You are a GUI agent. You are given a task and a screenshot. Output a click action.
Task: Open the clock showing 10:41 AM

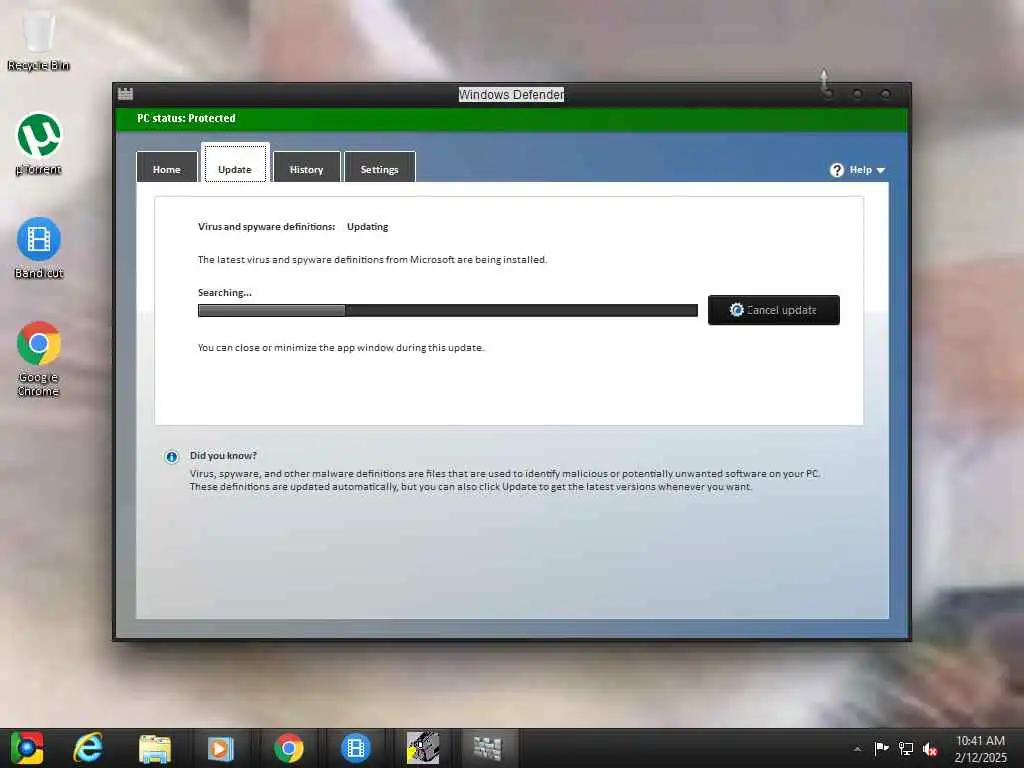tap(980, 749)
